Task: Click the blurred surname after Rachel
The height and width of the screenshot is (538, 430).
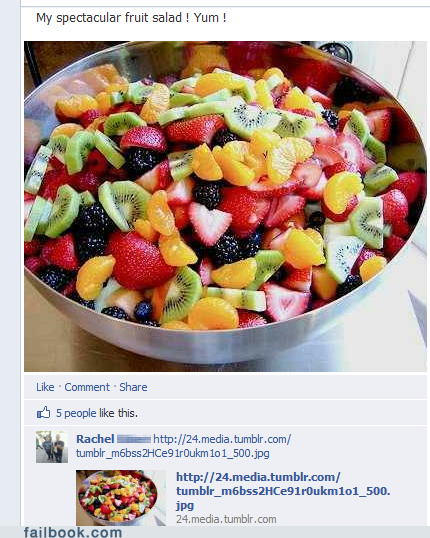Action: tap(134, 439)
